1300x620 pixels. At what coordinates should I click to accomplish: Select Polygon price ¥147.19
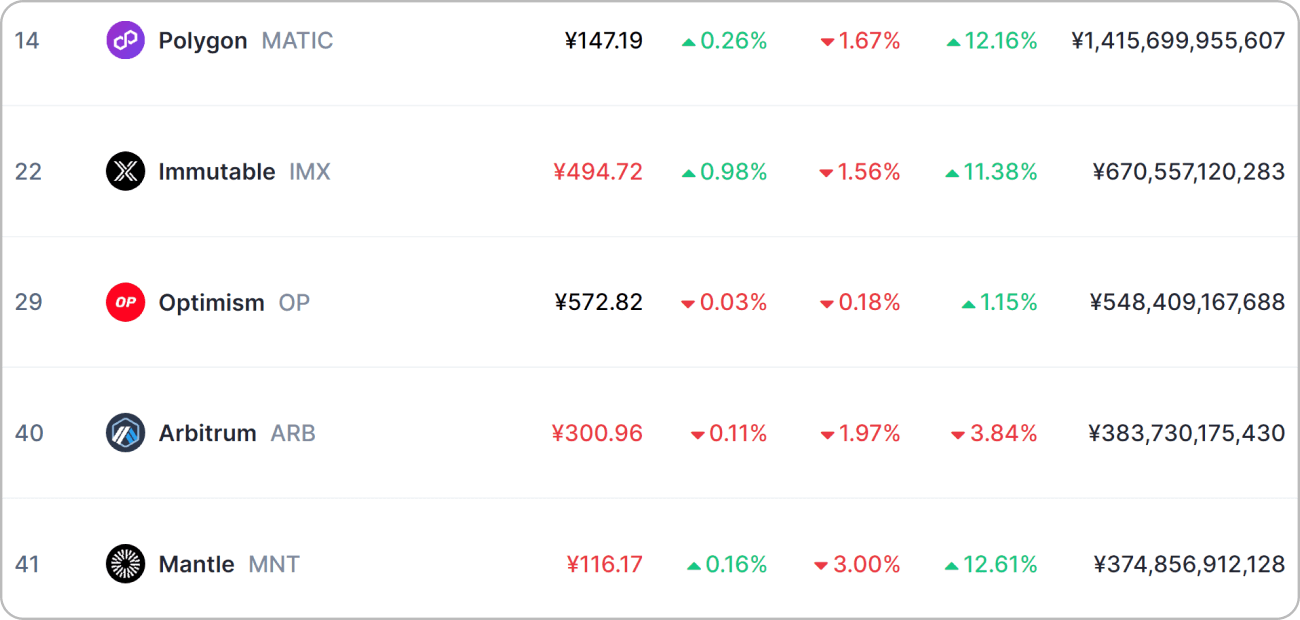pos(604,41)
